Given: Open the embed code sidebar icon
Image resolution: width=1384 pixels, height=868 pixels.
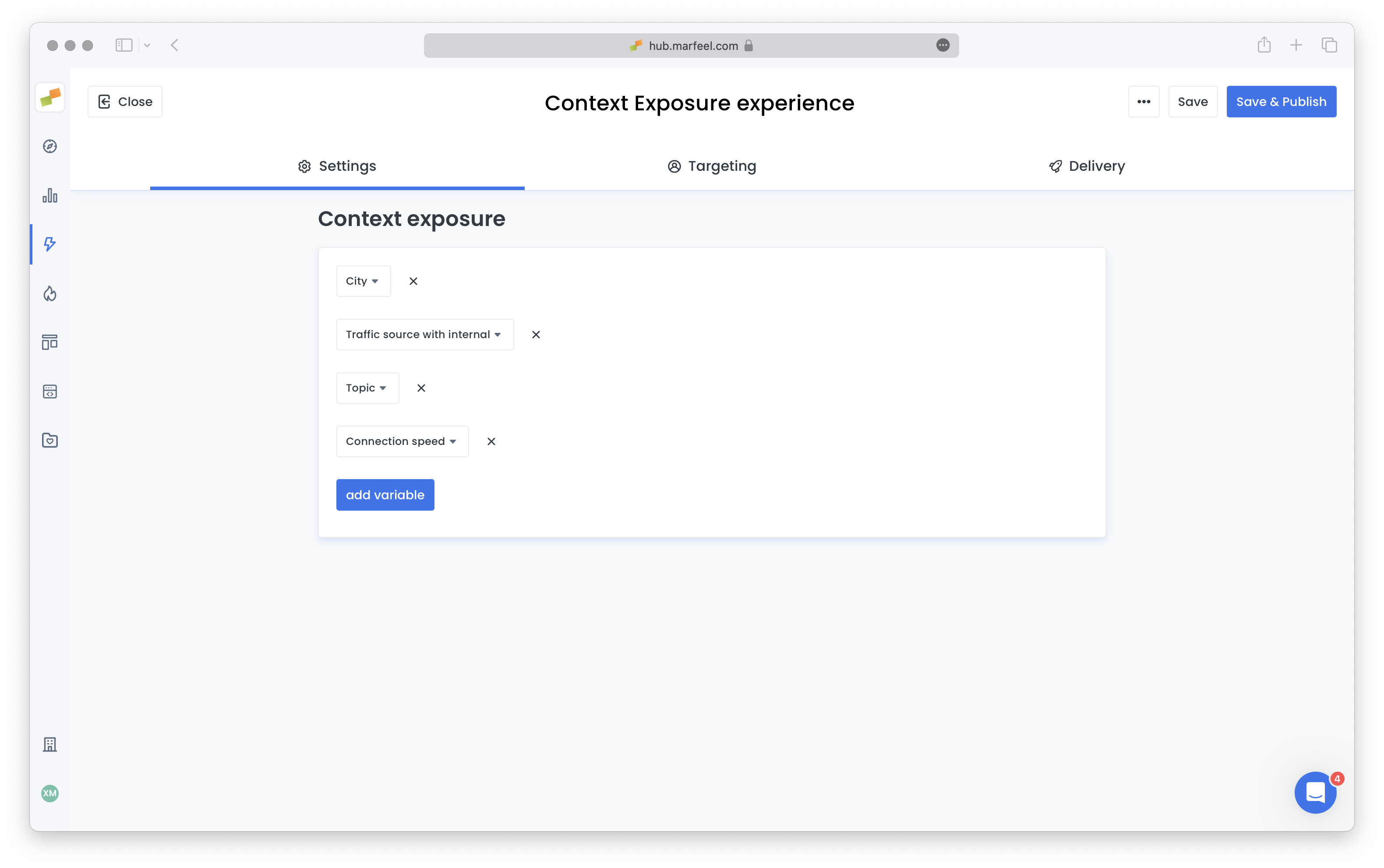Looking at the screenshot, I should (x=49, y=391).
